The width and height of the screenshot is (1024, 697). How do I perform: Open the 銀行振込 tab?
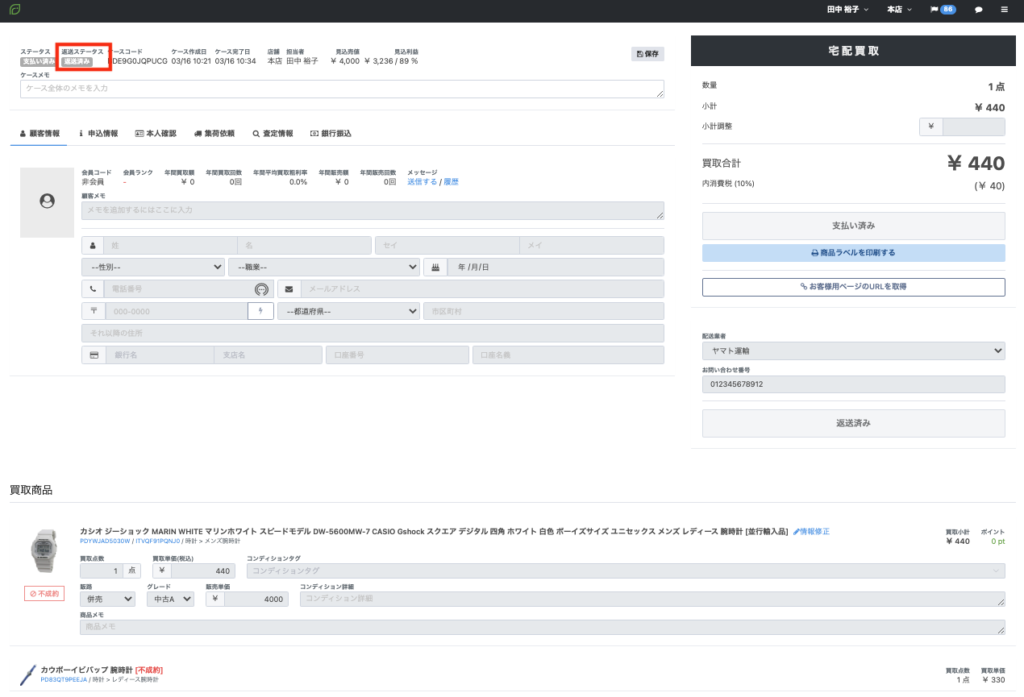330,133
